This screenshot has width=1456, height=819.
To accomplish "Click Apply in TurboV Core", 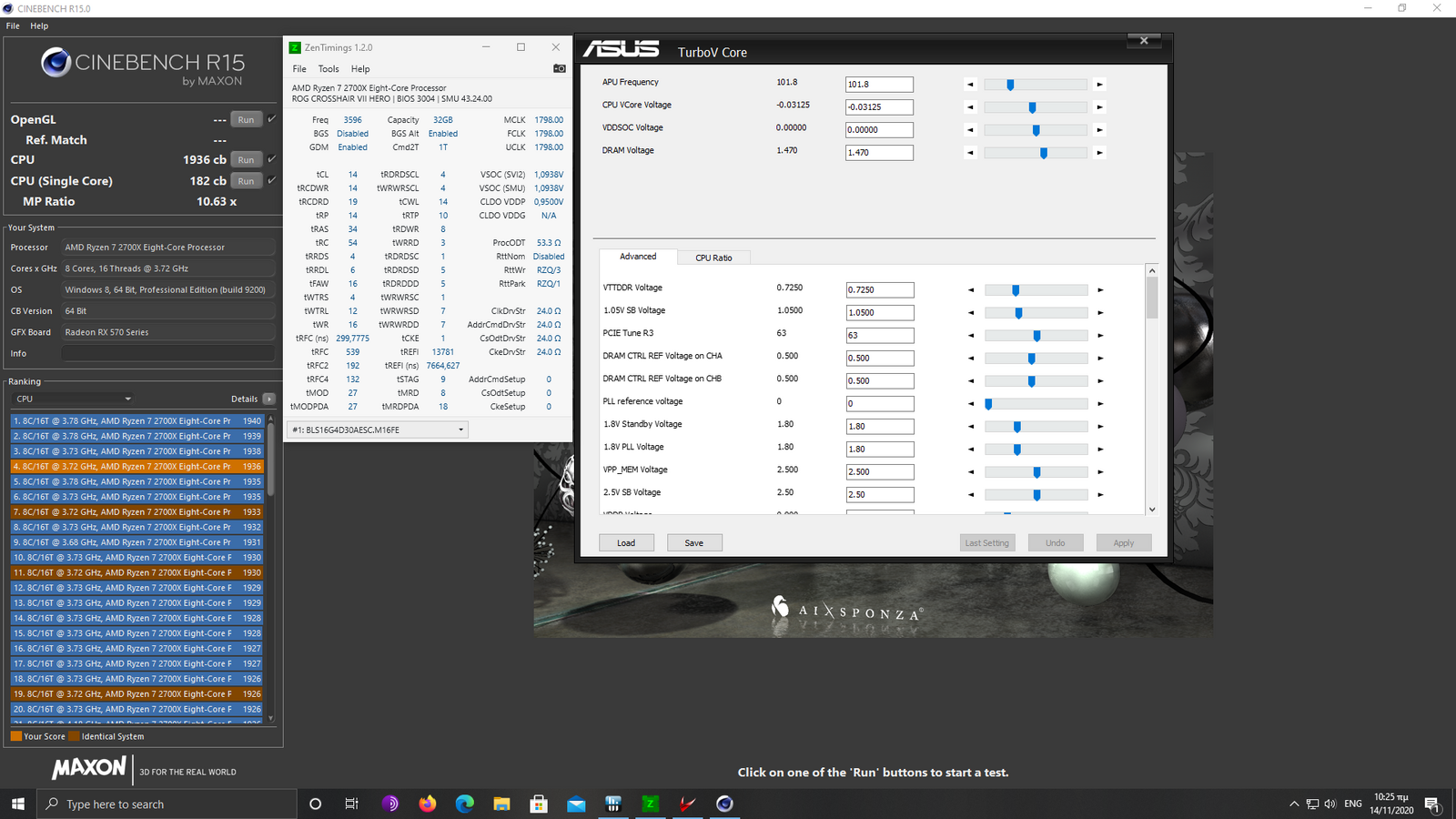I will pos(1124,542).
